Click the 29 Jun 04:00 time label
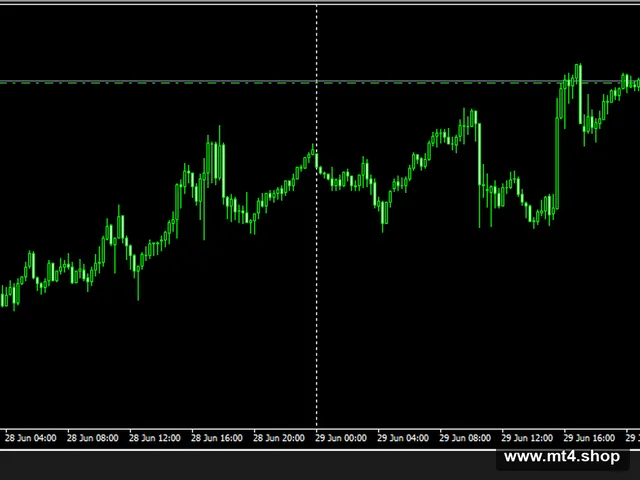640x480 pixels. pos(403,438)
